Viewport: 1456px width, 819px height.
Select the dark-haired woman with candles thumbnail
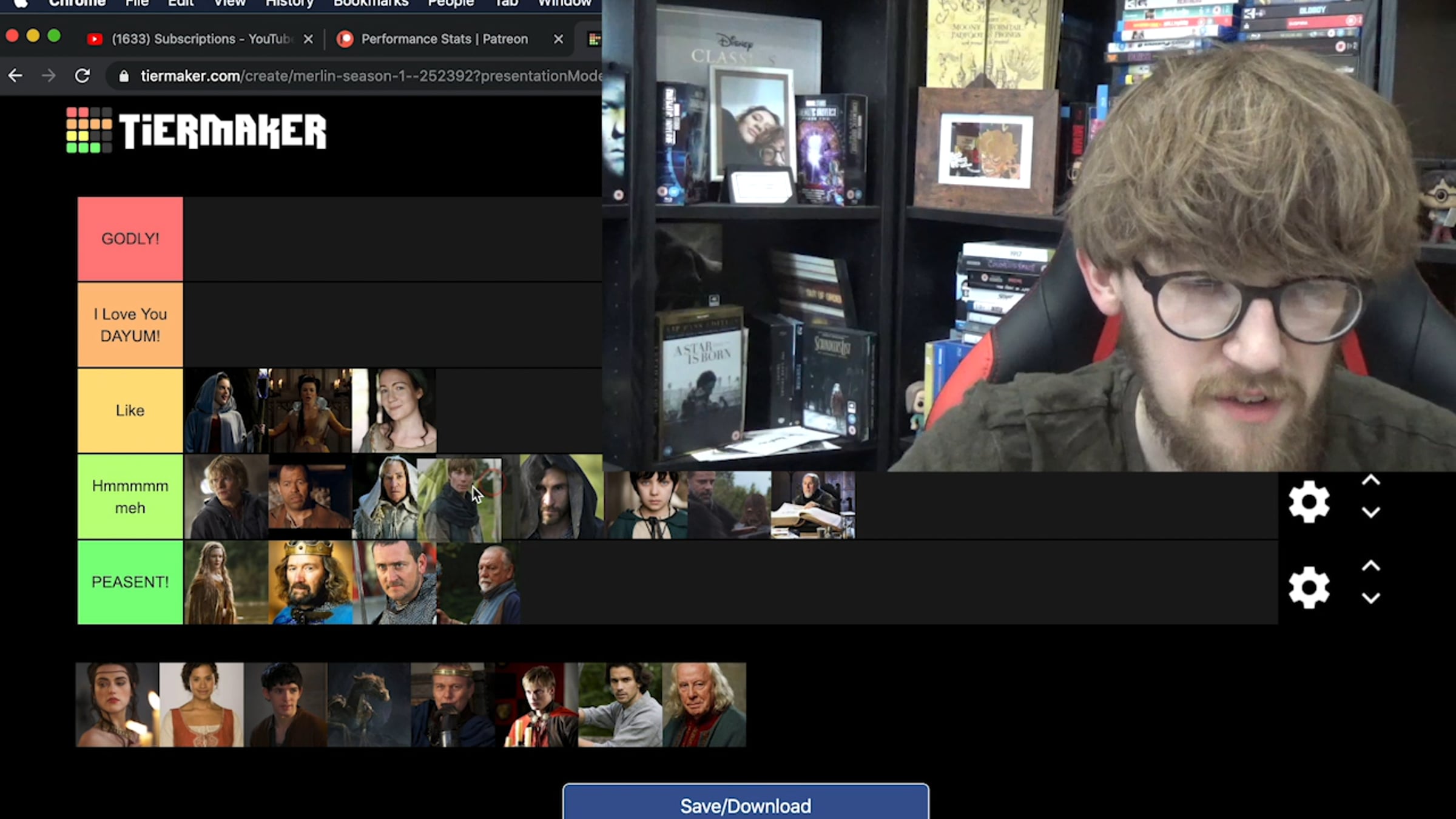(x=118, y=705)
